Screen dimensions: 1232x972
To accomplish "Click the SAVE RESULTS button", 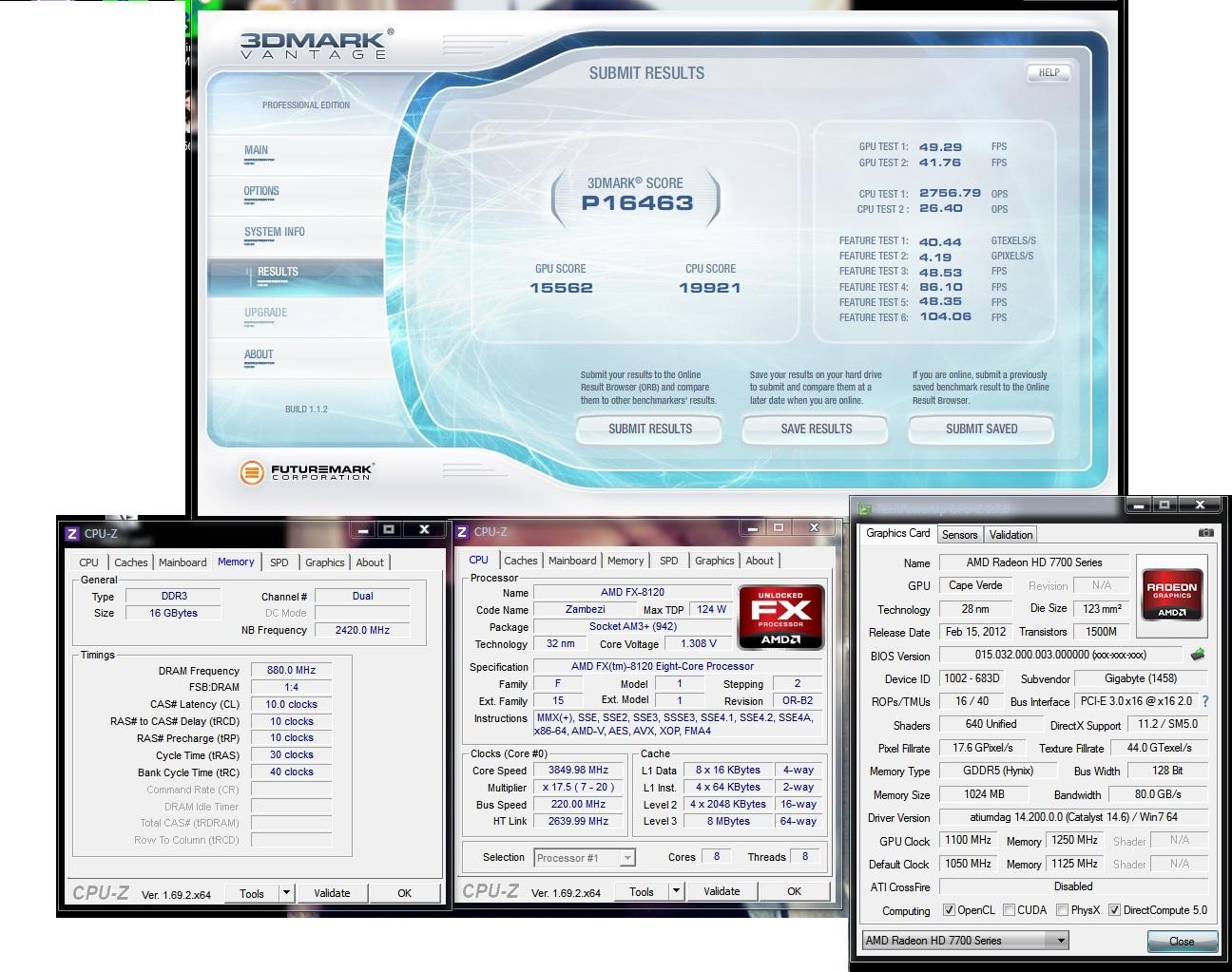I will coord(816,429).
